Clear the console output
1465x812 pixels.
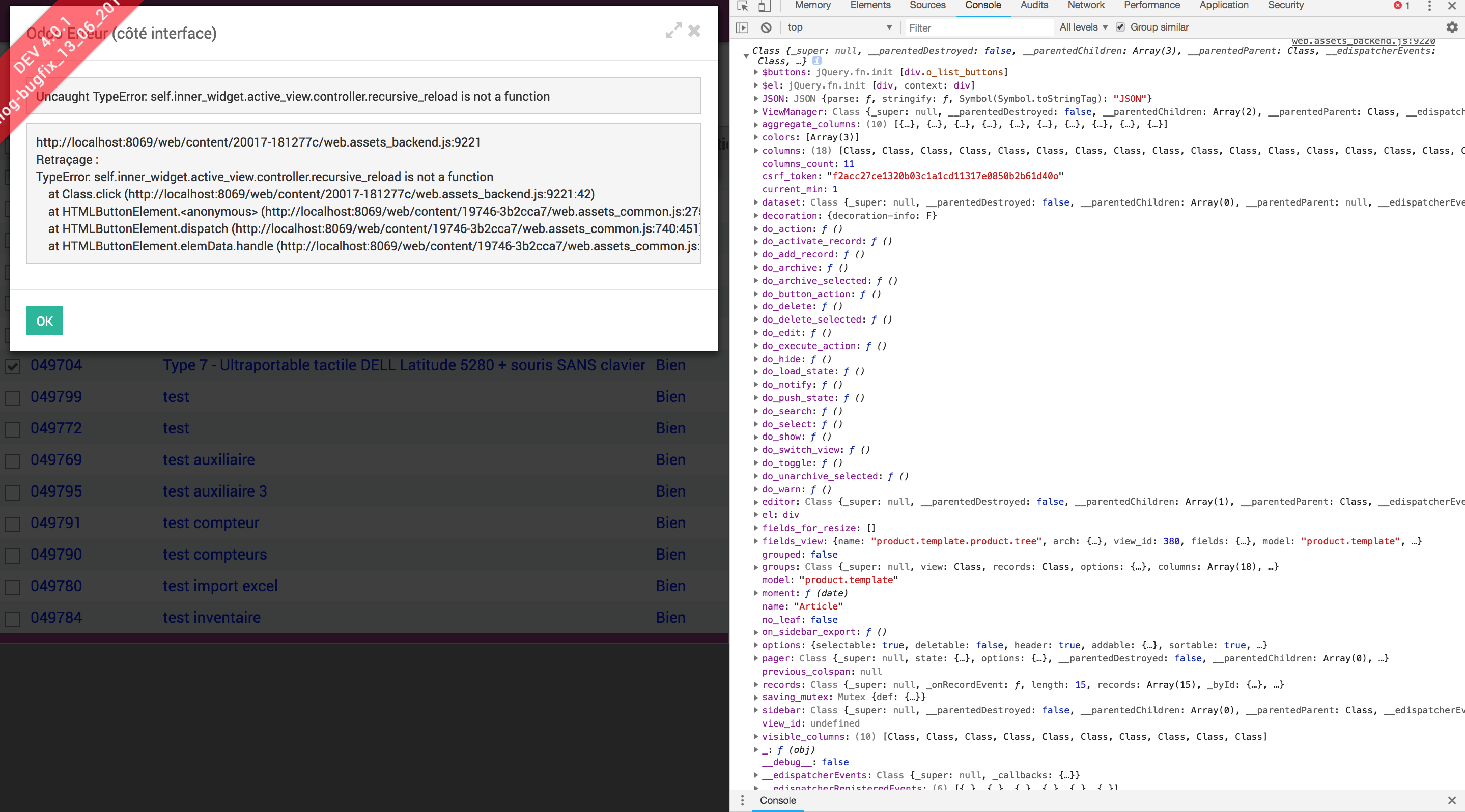pos(766,26)
